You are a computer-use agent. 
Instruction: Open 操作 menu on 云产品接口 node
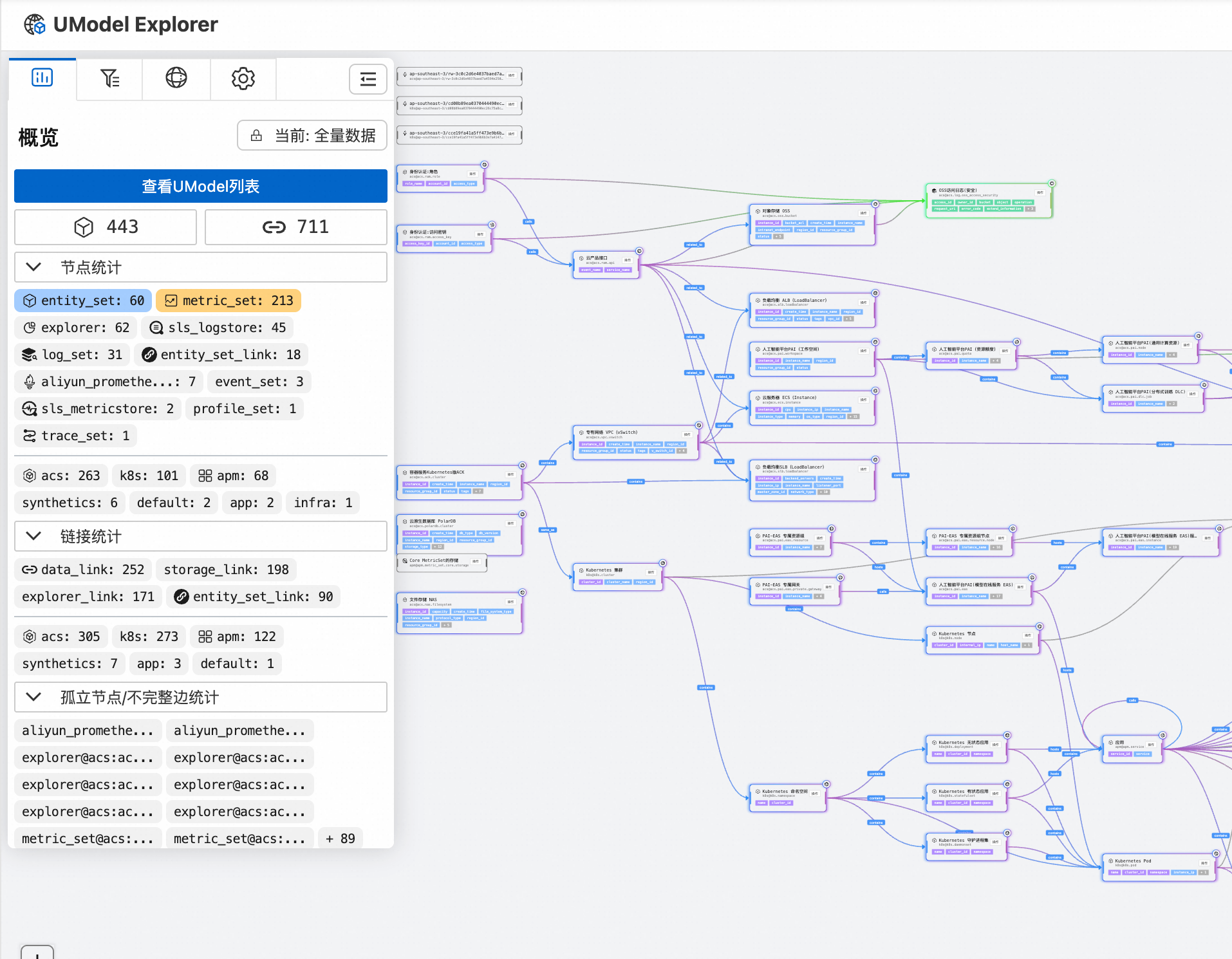628,260
